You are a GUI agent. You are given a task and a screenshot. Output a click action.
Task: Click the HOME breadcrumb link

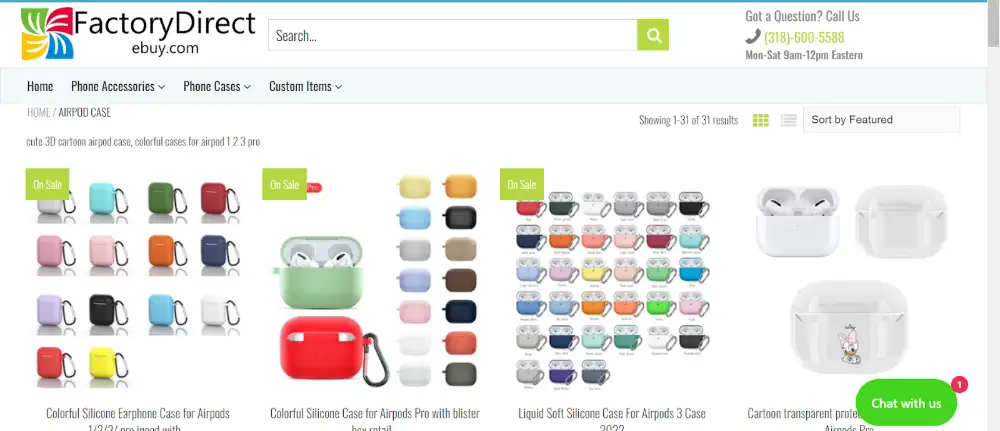(38, 112)
